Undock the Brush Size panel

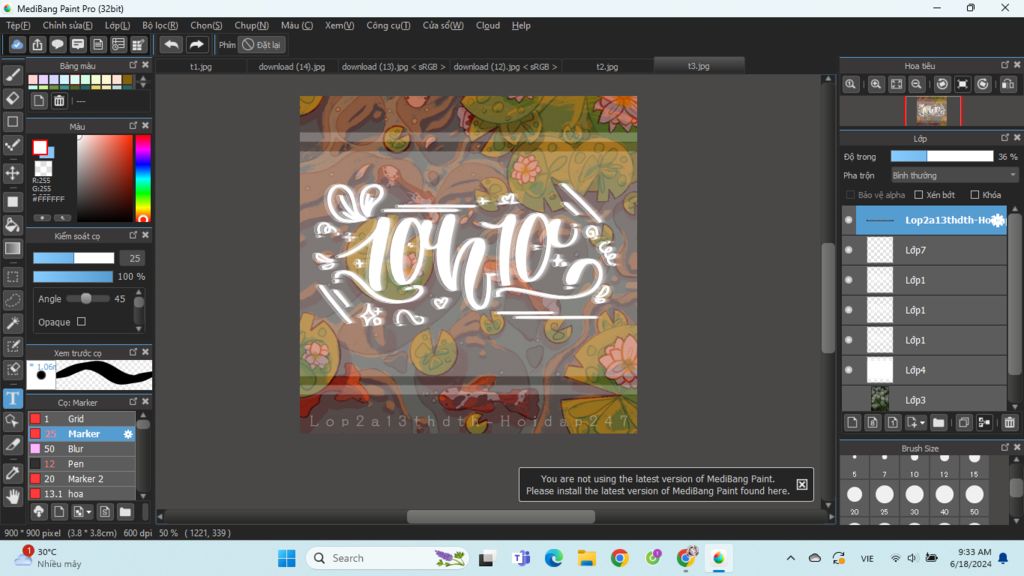tap(1004, 447)
